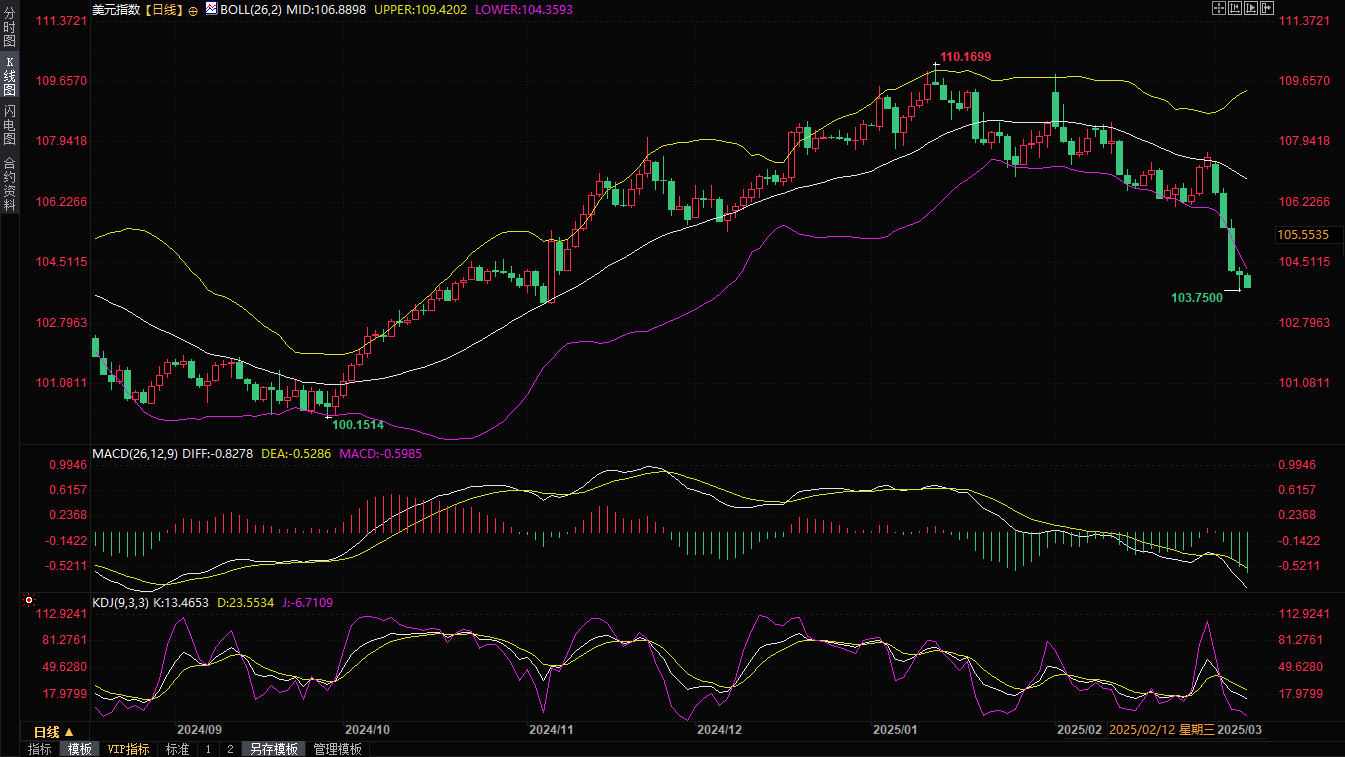Click the panel expand arrow icon
The width and height of the screenshot is (1345, 757).
(x=1266, y=8)
